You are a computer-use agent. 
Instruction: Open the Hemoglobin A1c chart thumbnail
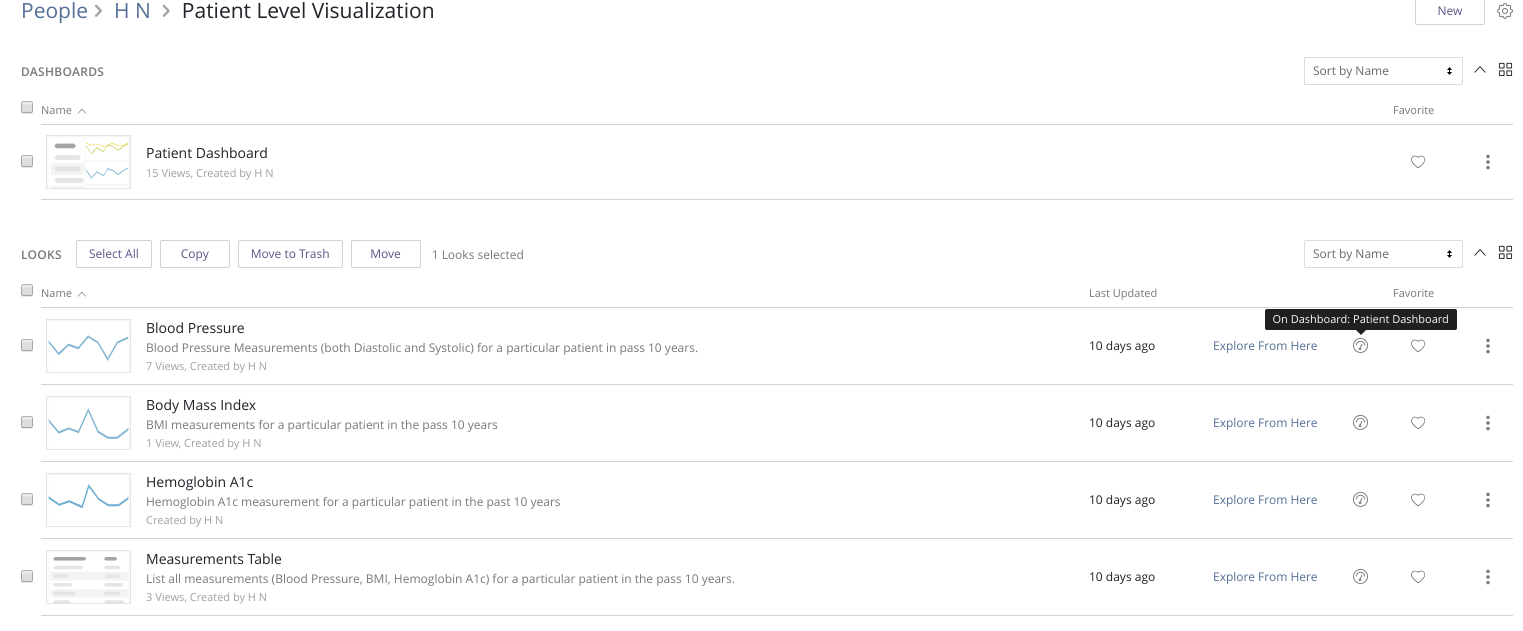[88, 500]
